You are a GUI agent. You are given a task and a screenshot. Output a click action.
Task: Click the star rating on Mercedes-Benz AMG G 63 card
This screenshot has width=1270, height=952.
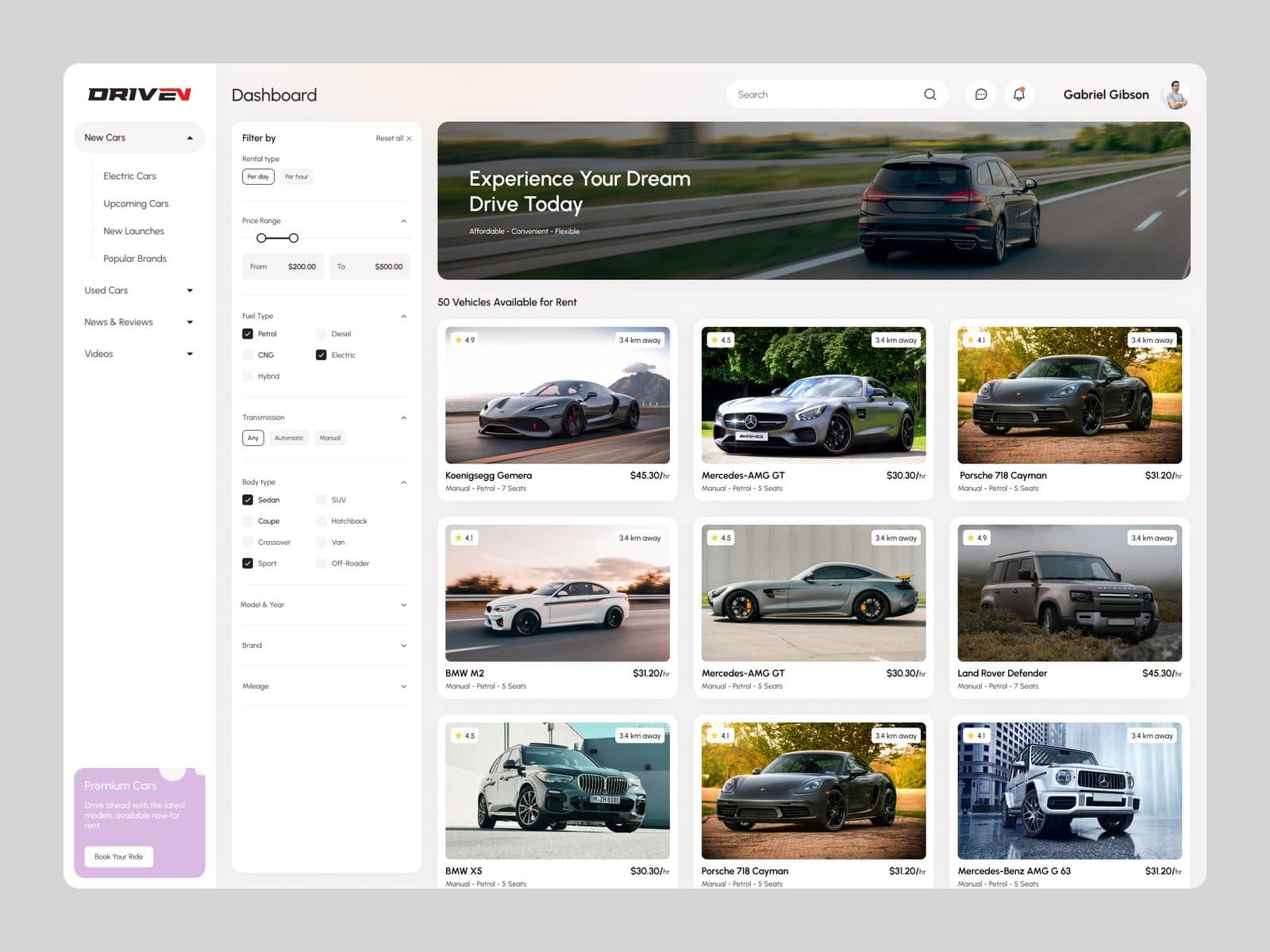pos(976,735)
